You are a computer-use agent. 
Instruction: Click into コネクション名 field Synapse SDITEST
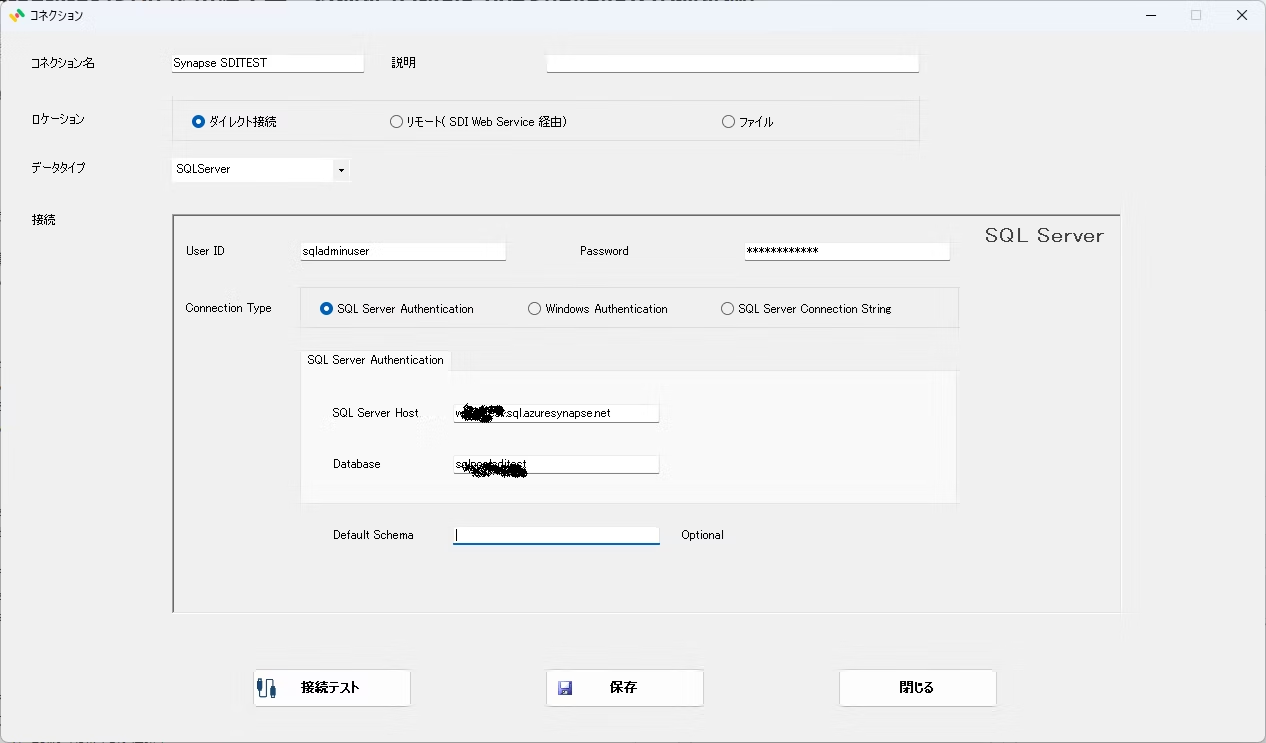pyautogui.click(x=267, y=63)
